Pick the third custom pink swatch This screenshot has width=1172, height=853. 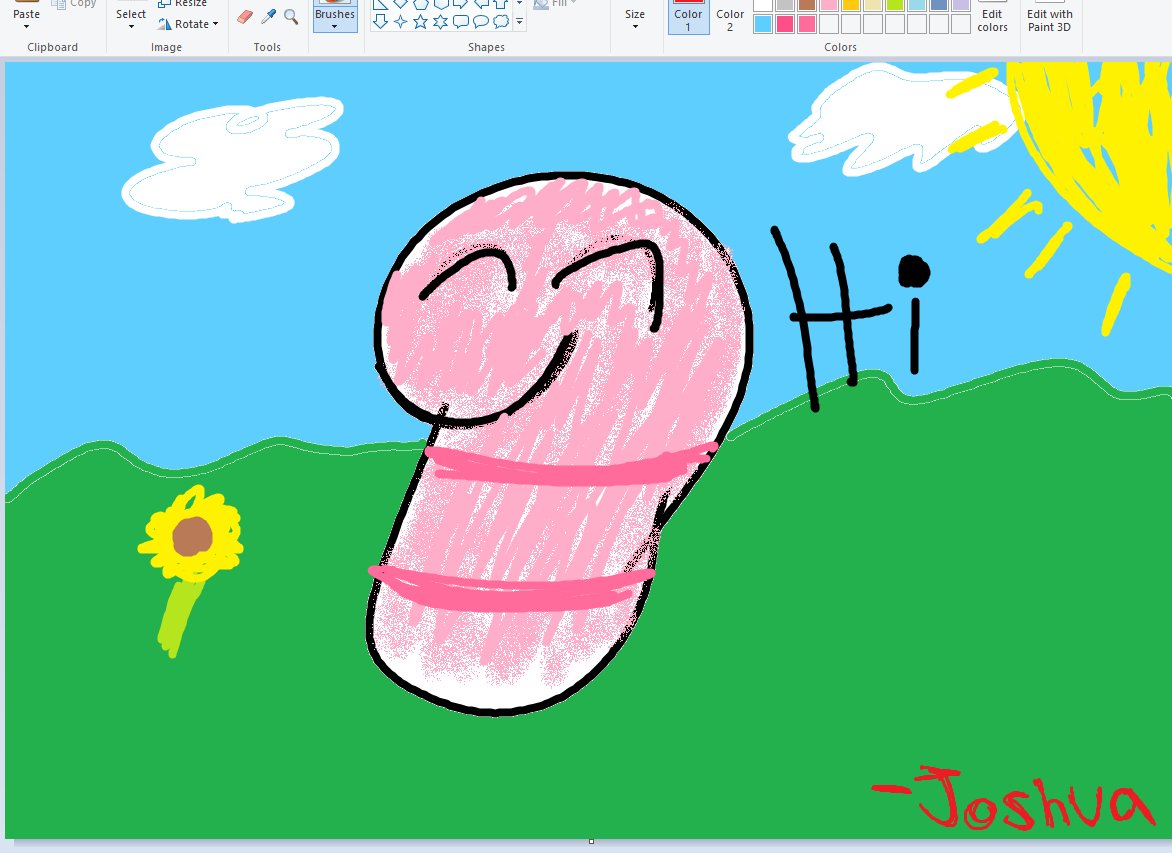806,24
